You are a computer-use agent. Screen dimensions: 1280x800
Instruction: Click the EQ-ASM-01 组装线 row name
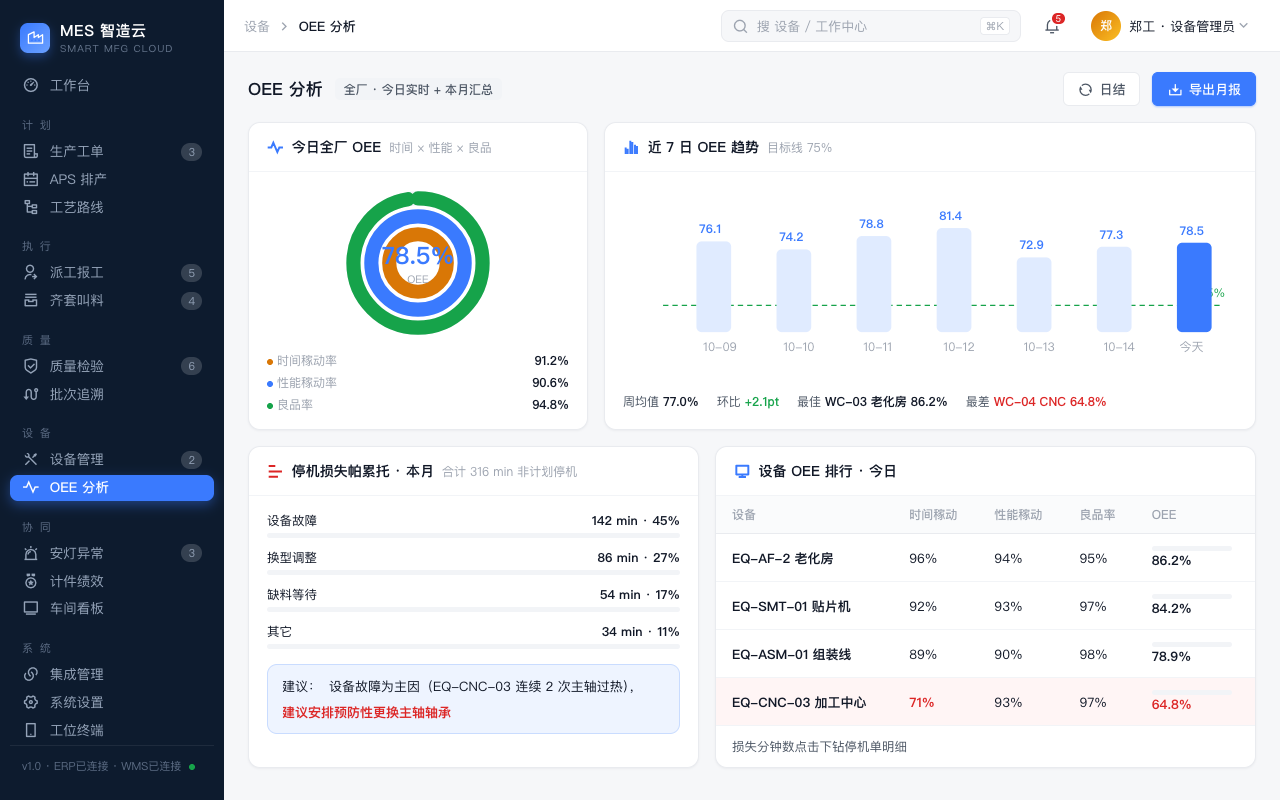[791, 654]
